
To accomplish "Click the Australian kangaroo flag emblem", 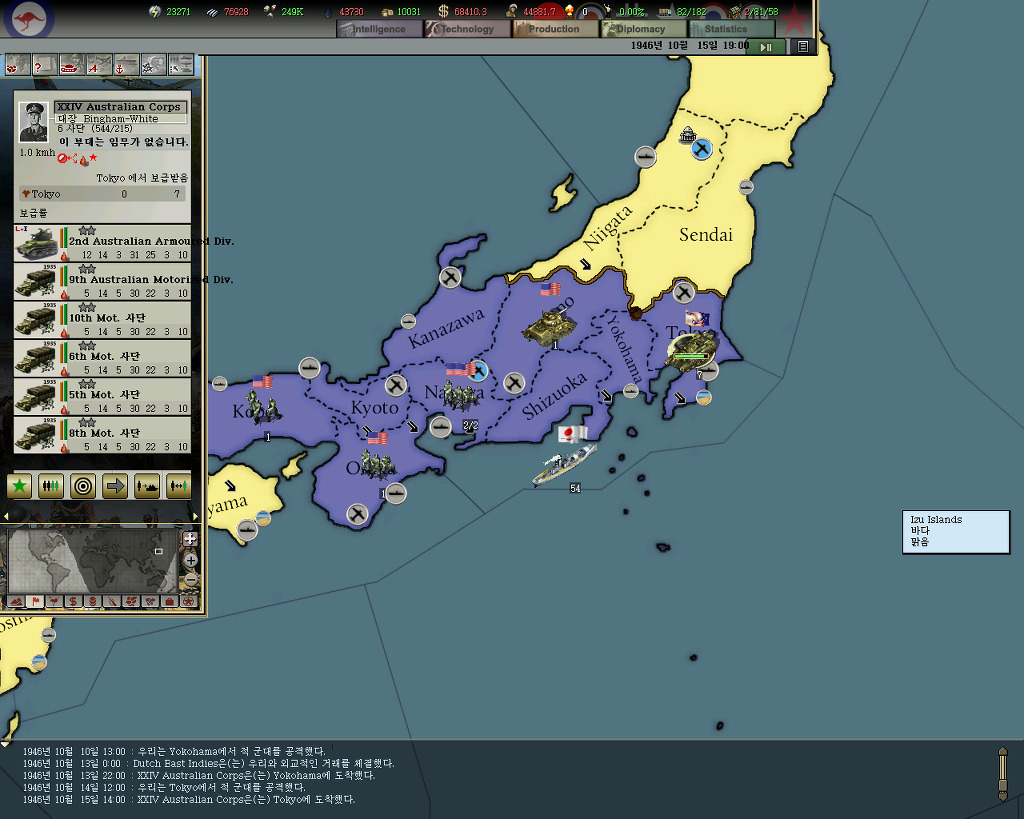I will (x=29, y=20).
